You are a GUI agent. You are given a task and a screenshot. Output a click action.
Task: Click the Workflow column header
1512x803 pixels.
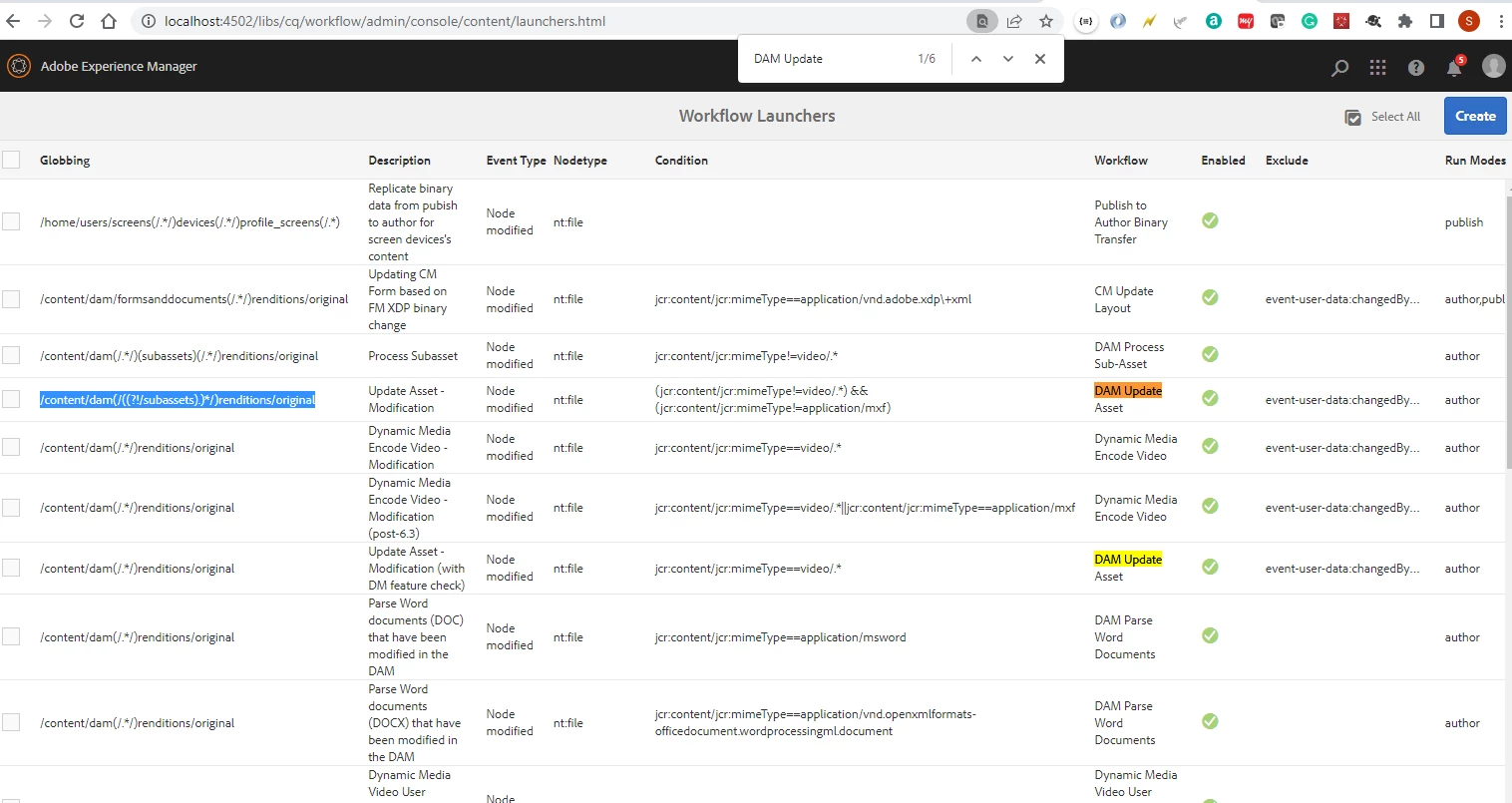tap(1121, 161)
